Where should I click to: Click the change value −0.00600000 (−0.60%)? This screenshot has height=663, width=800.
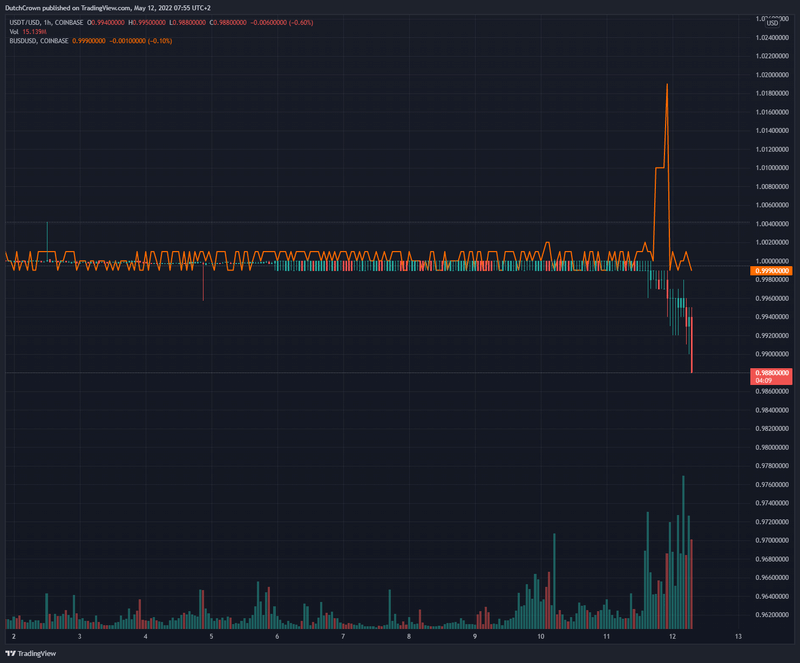282,22
